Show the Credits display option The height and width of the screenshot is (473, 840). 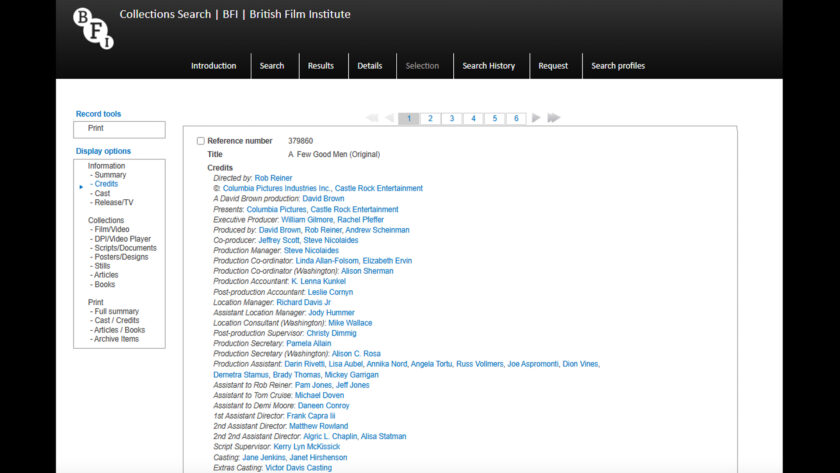(x=106, y=184)
